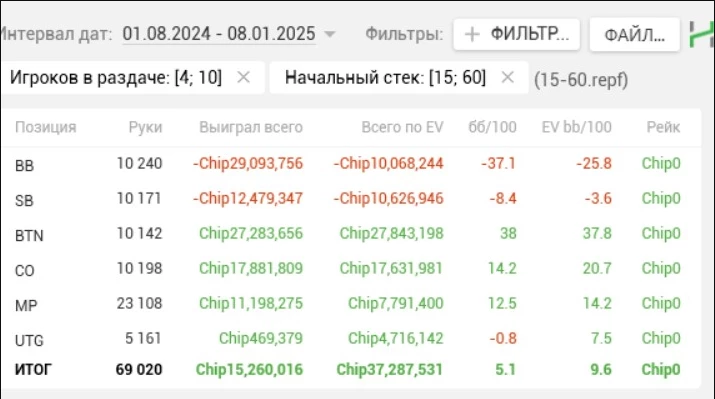Open the ФАЙЛ... button
The image size is (715, 399).
(634, 35)
